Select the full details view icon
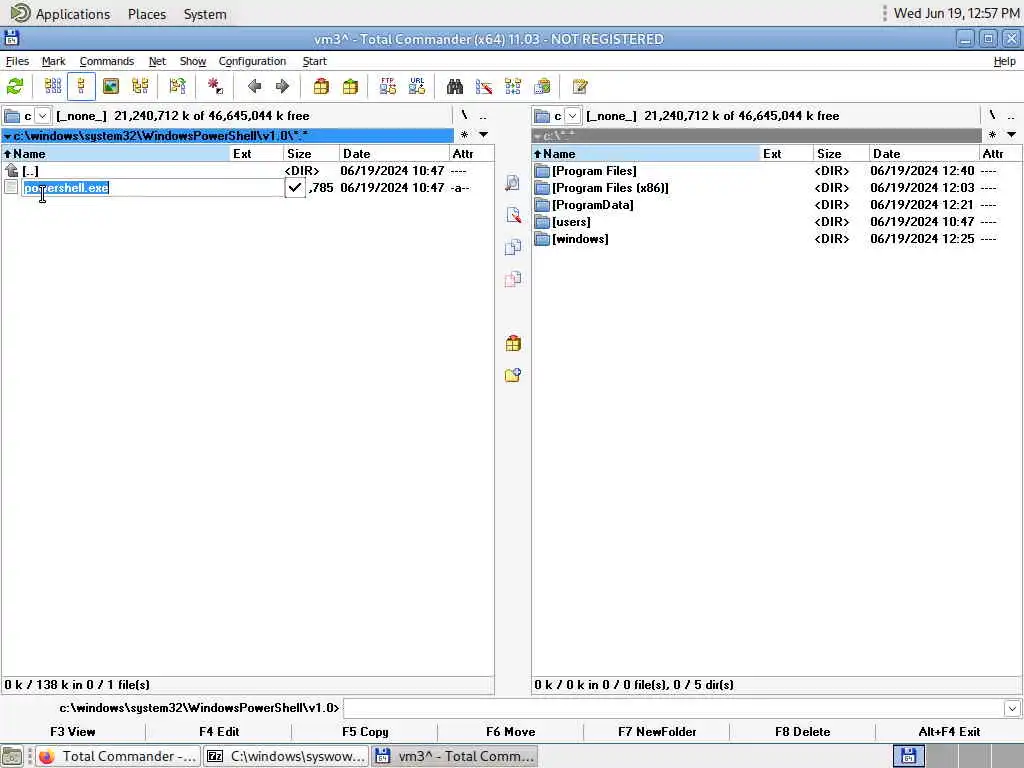Viewport: 1024px width, 768px height. (81, 86)
